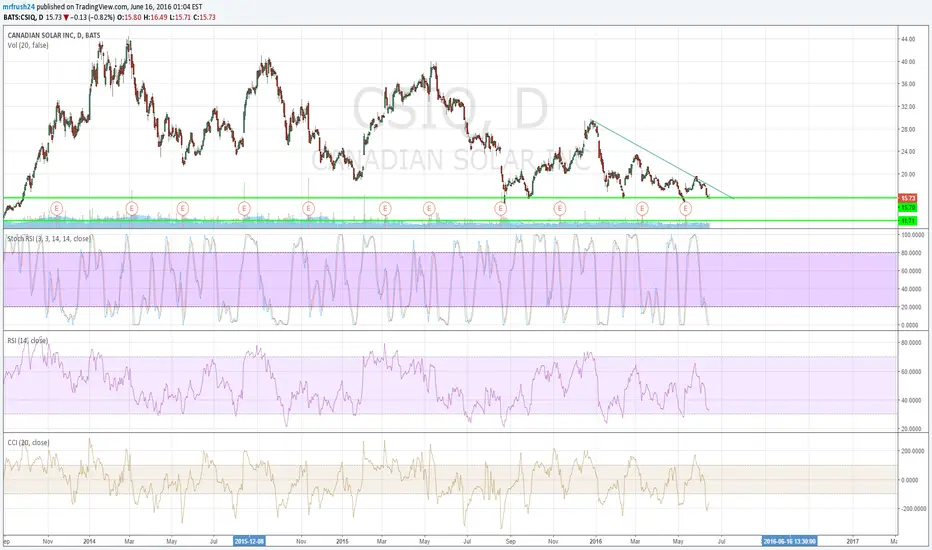Click the earnings E marker near May 2014

pos(182,208)
